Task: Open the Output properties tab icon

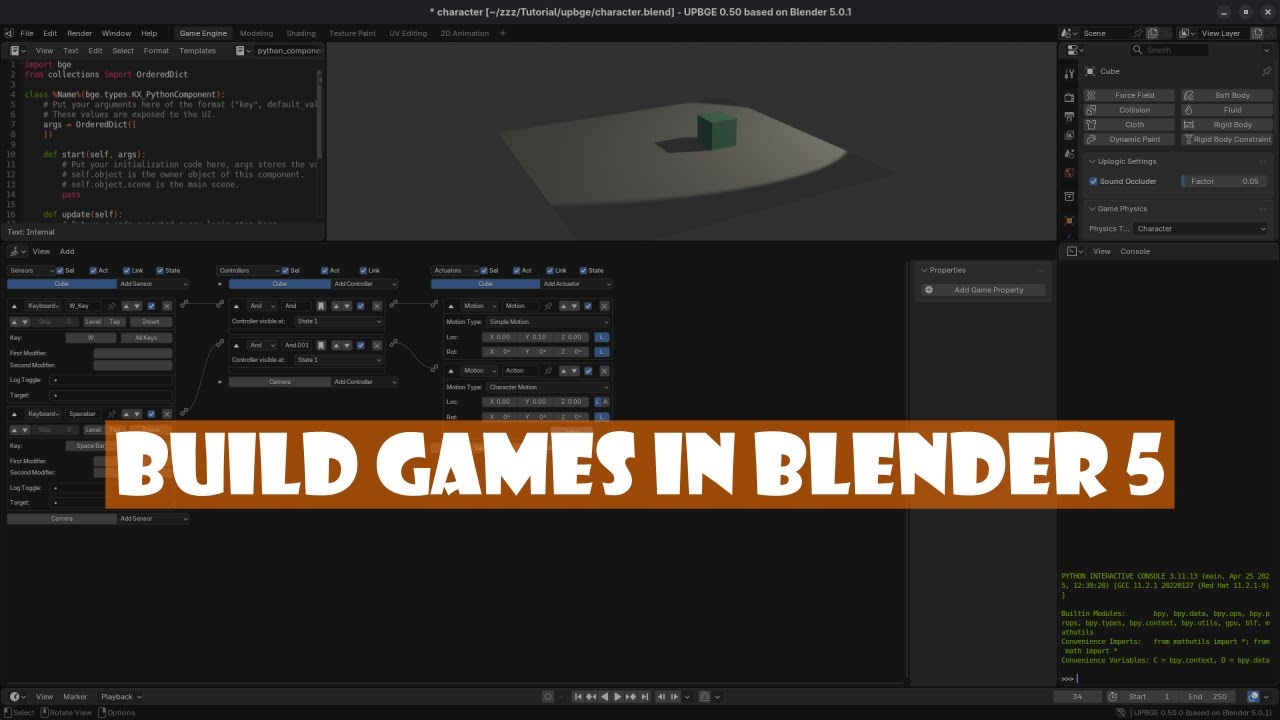Action: (x=1069, y=117)
